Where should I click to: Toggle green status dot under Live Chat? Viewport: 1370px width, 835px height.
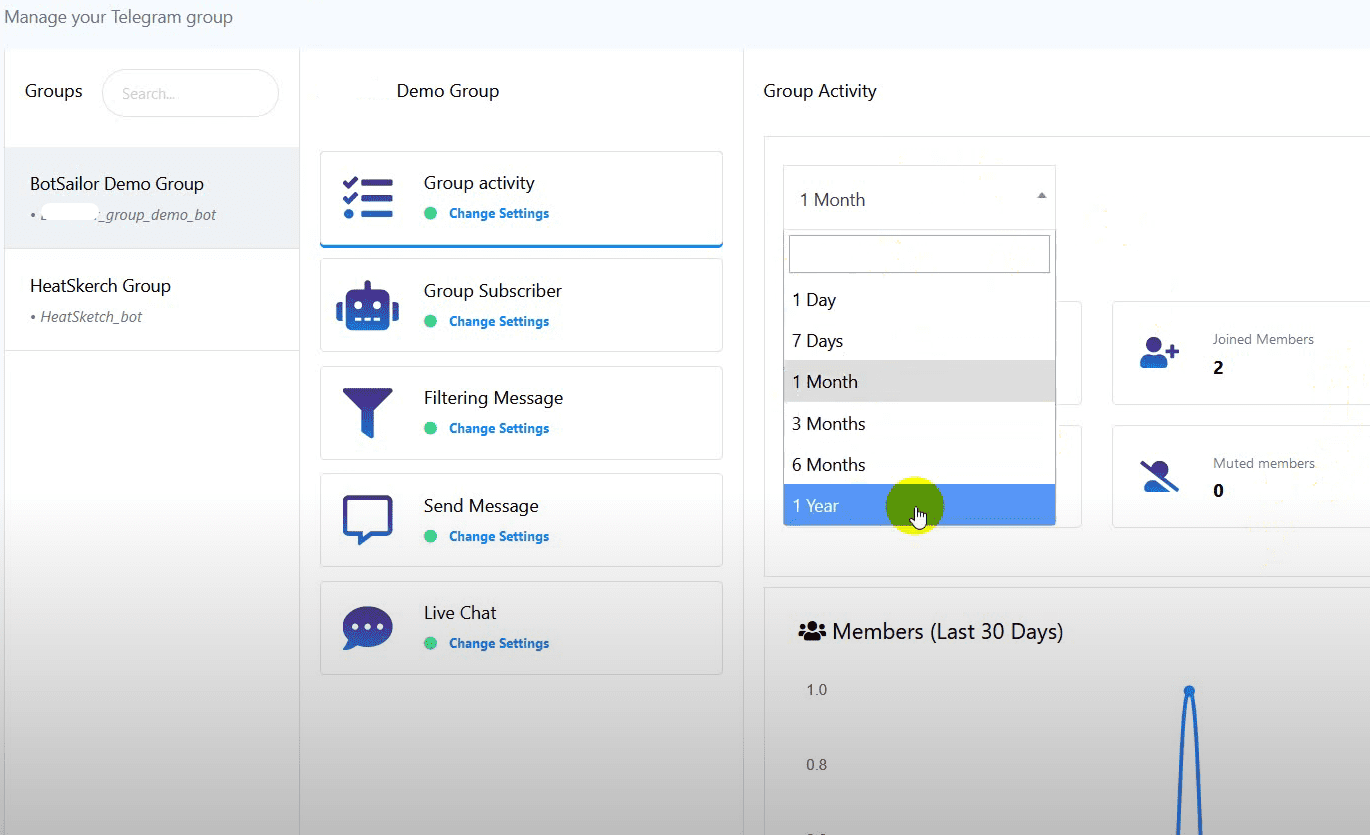tap(430, 643)
